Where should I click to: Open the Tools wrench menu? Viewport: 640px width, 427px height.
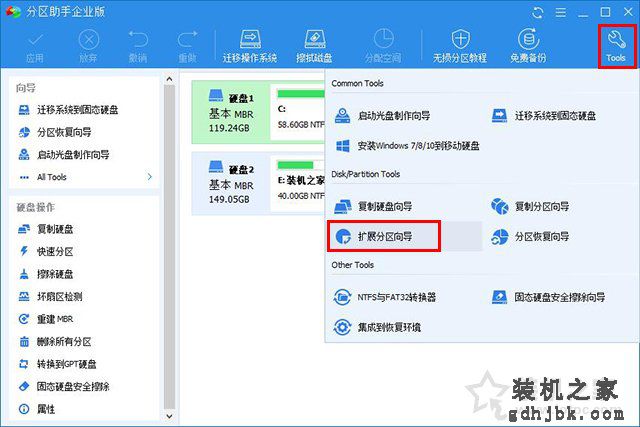[616, 46]
